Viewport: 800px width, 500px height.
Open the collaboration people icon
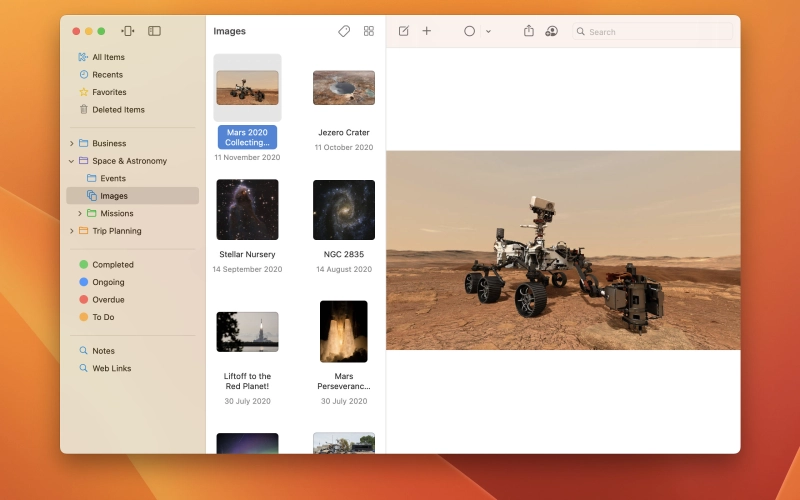551,31
